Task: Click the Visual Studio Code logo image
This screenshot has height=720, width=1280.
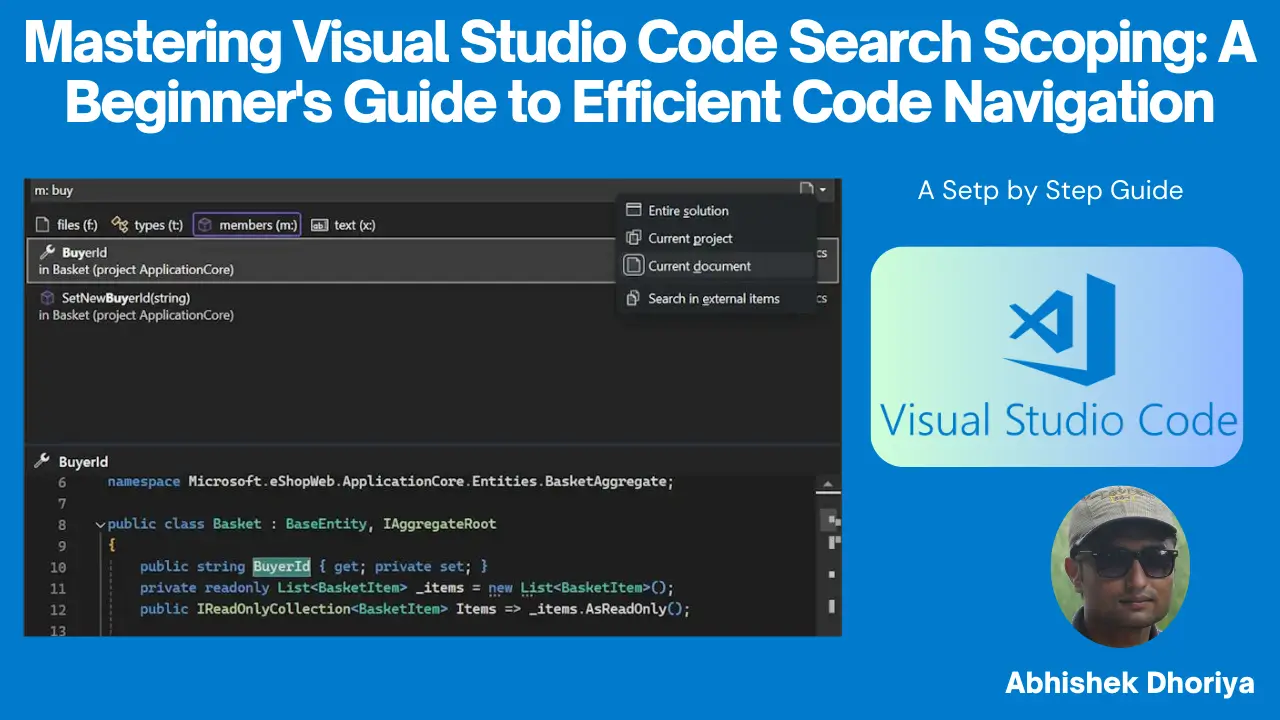Action: (1057, 357)
